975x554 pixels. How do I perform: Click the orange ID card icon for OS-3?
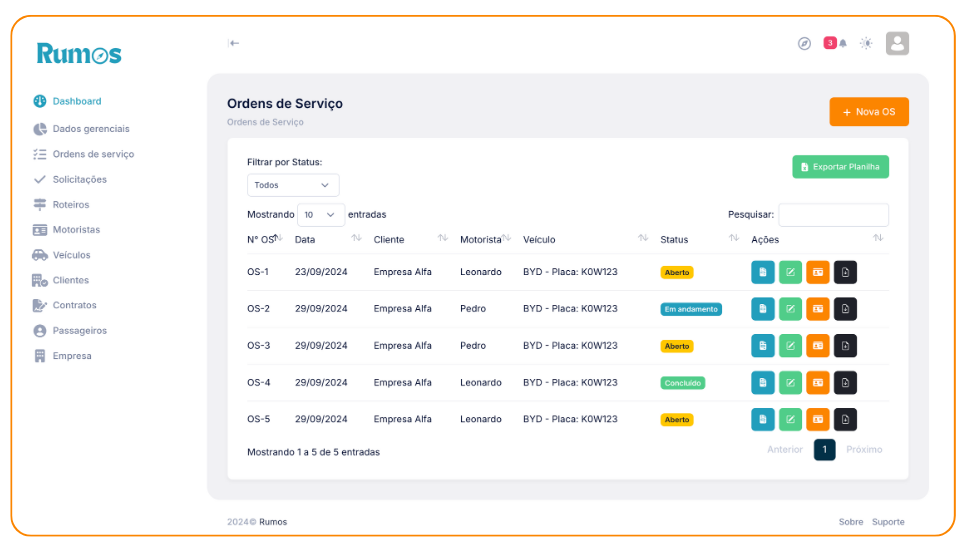click(818, 346)
